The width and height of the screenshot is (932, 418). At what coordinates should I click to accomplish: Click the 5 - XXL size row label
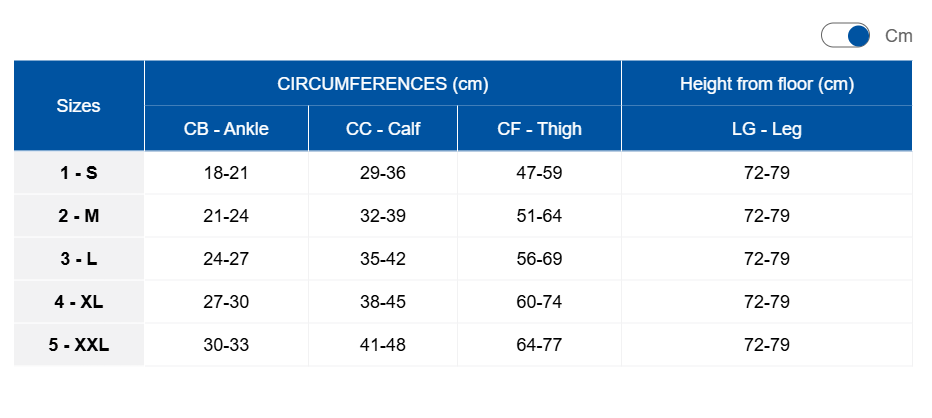pos(78,345)
